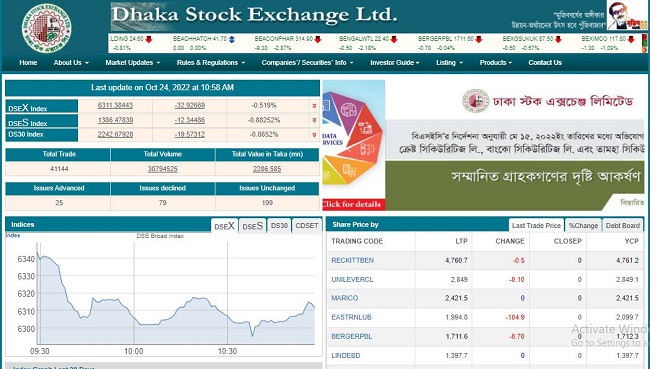
Task: Click the red down arrow beside BERGERPBL ticker
Action: (x=479, y=39)
